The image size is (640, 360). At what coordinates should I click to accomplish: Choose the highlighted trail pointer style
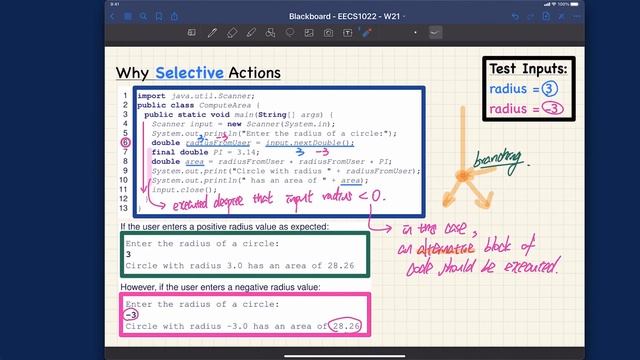pos(436,33)
